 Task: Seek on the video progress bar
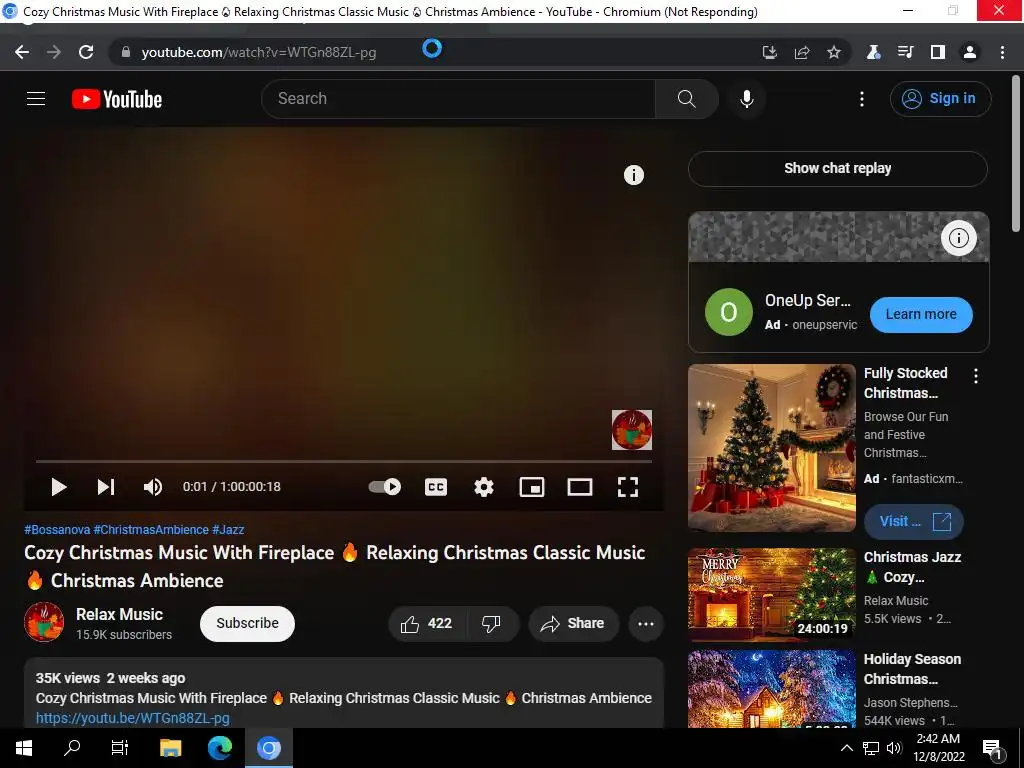pyautogui.click(x=344, y=461)
